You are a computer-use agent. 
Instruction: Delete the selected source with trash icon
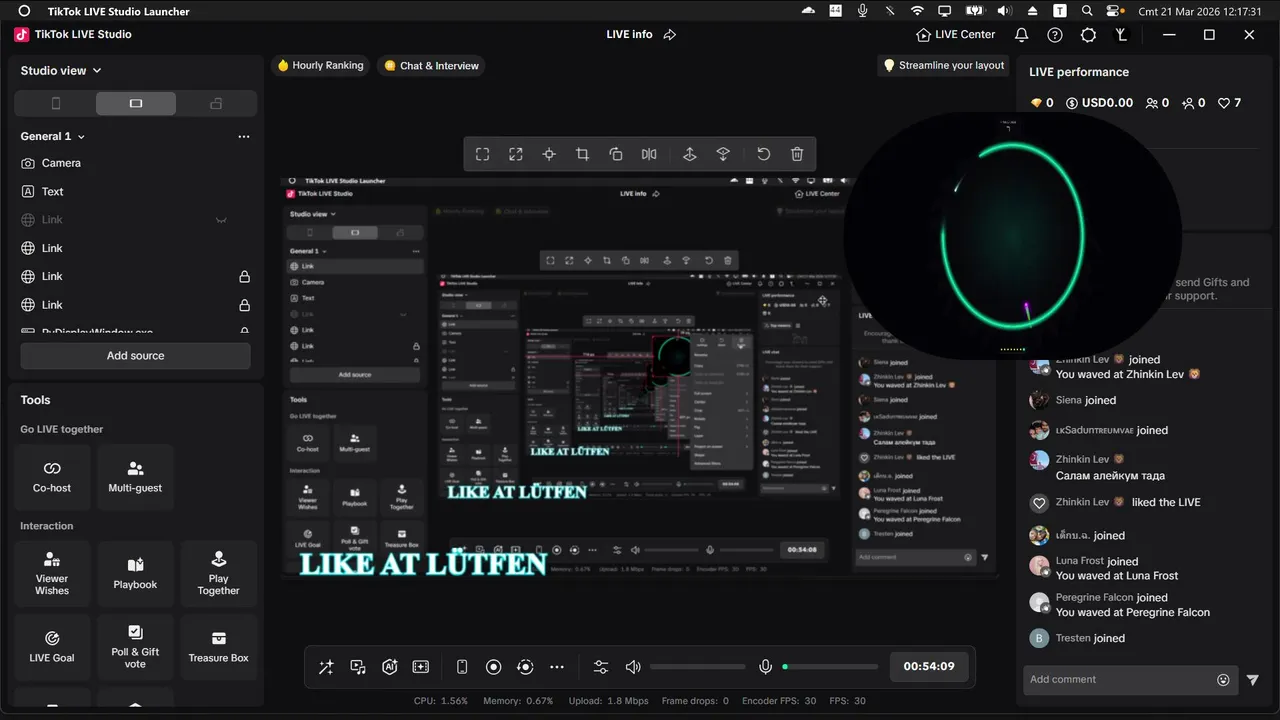pyautogui.click(x=797, y=154)
